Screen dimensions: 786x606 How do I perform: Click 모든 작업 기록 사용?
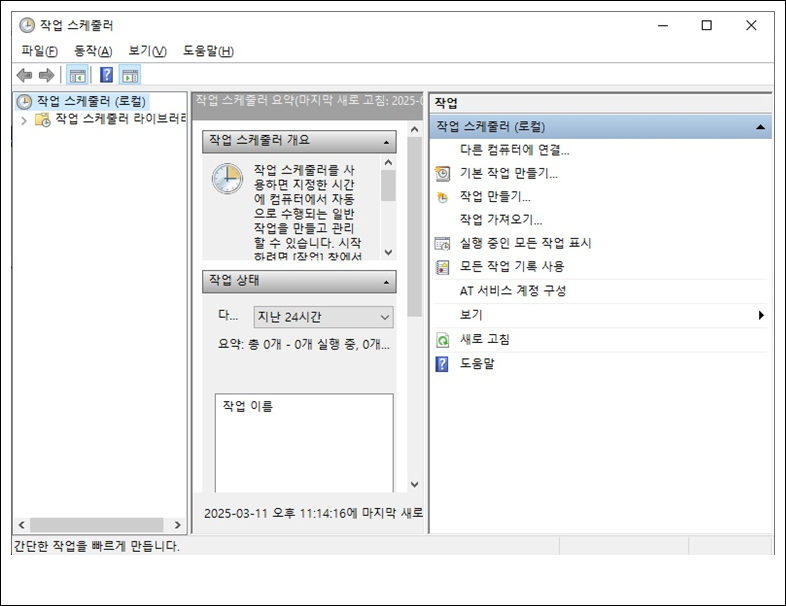(x=512, y=266)
